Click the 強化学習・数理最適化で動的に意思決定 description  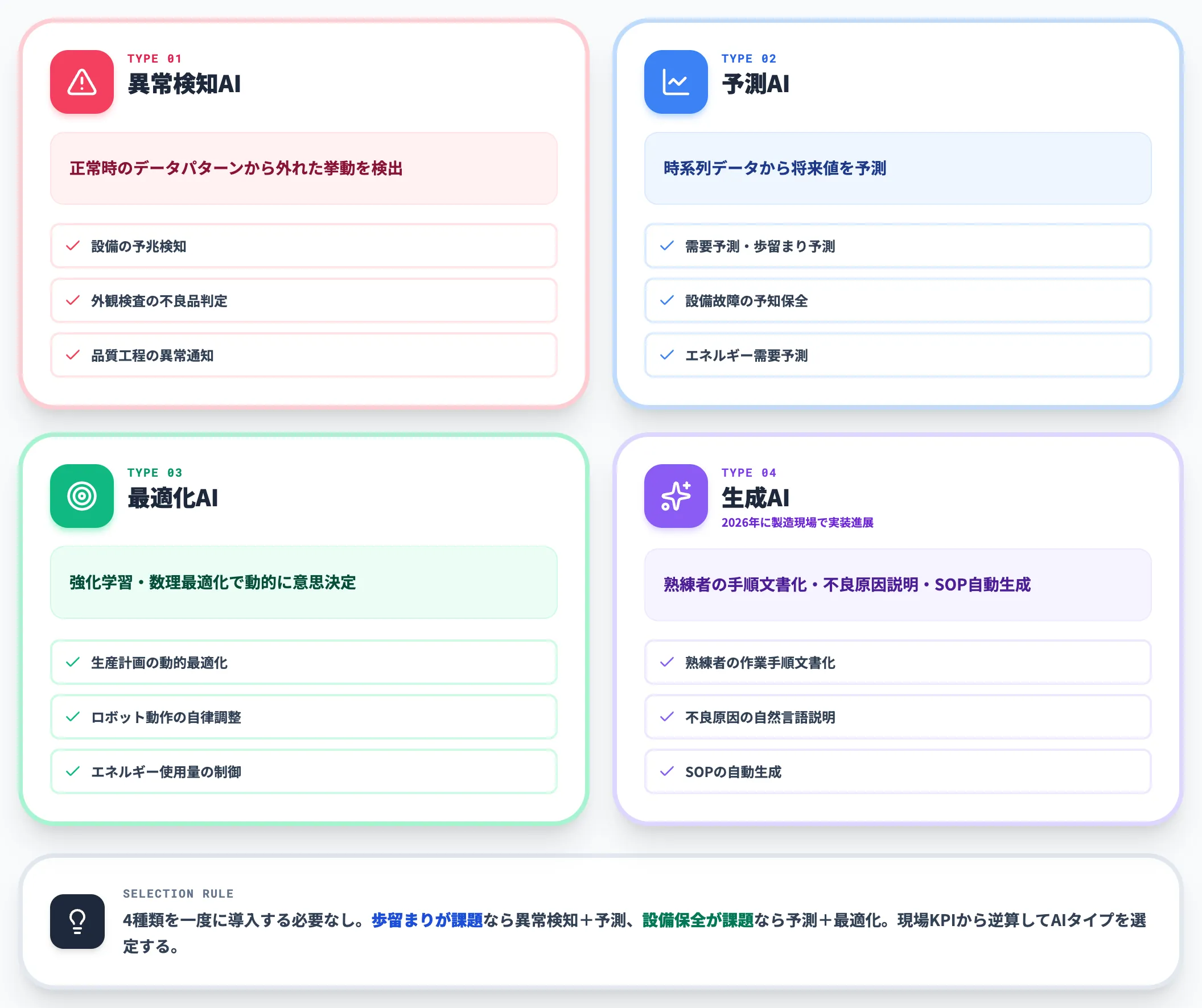213,583
